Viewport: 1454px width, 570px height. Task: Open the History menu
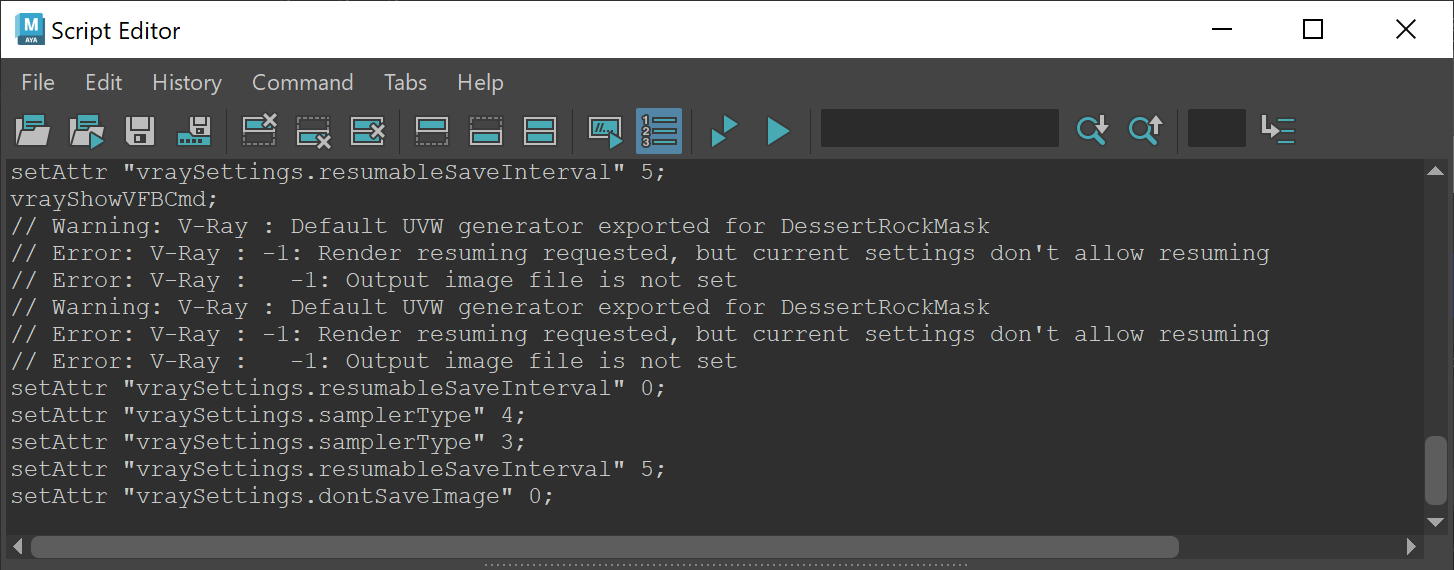click(x=187, y=83)
